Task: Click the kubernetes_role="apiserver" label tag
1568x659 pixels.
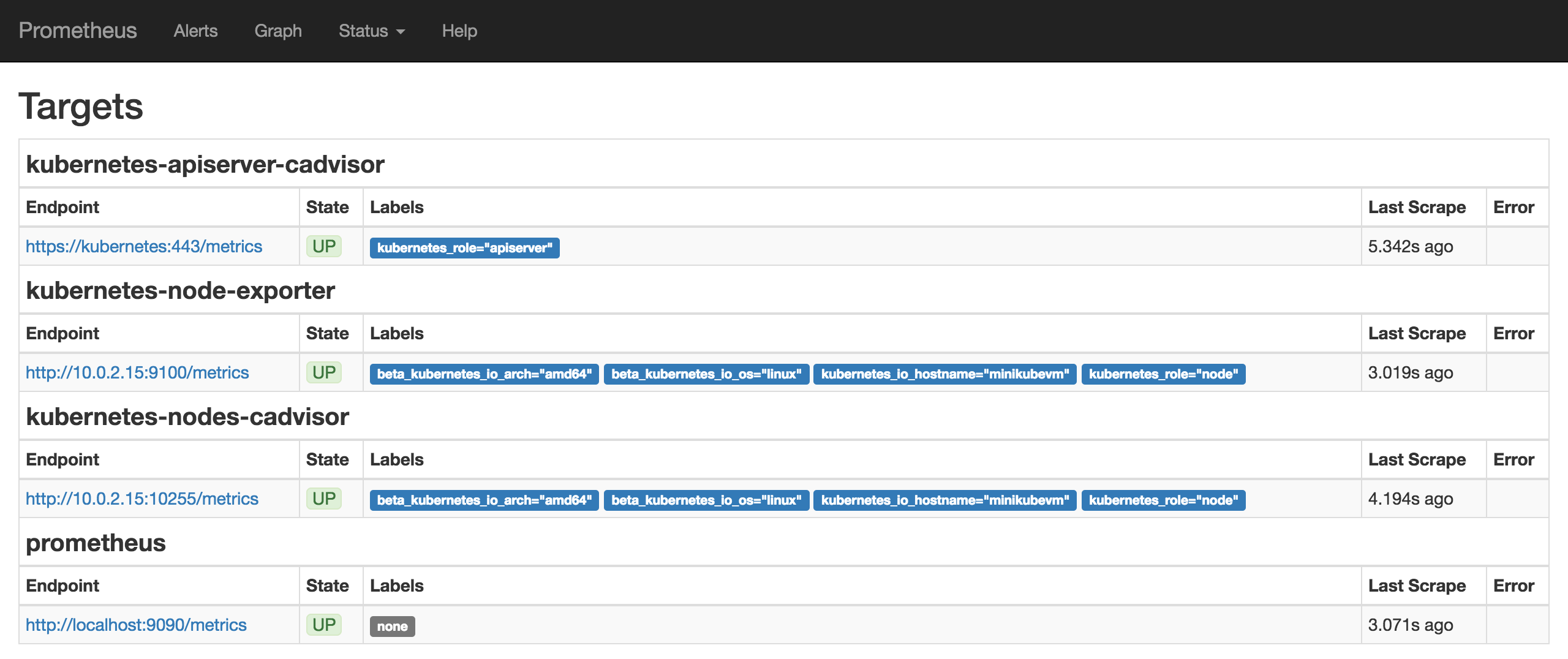Action: (464, 248)
